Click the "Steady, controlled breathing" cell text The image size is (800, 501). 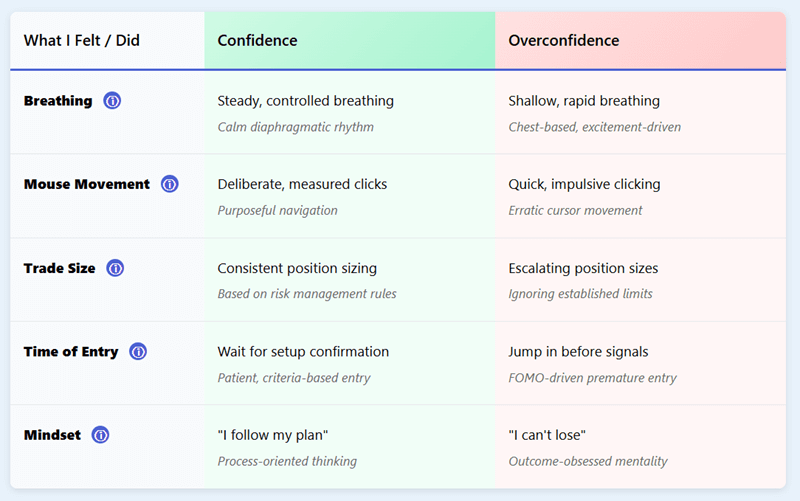pyautogui.click(x=305, y=101)
